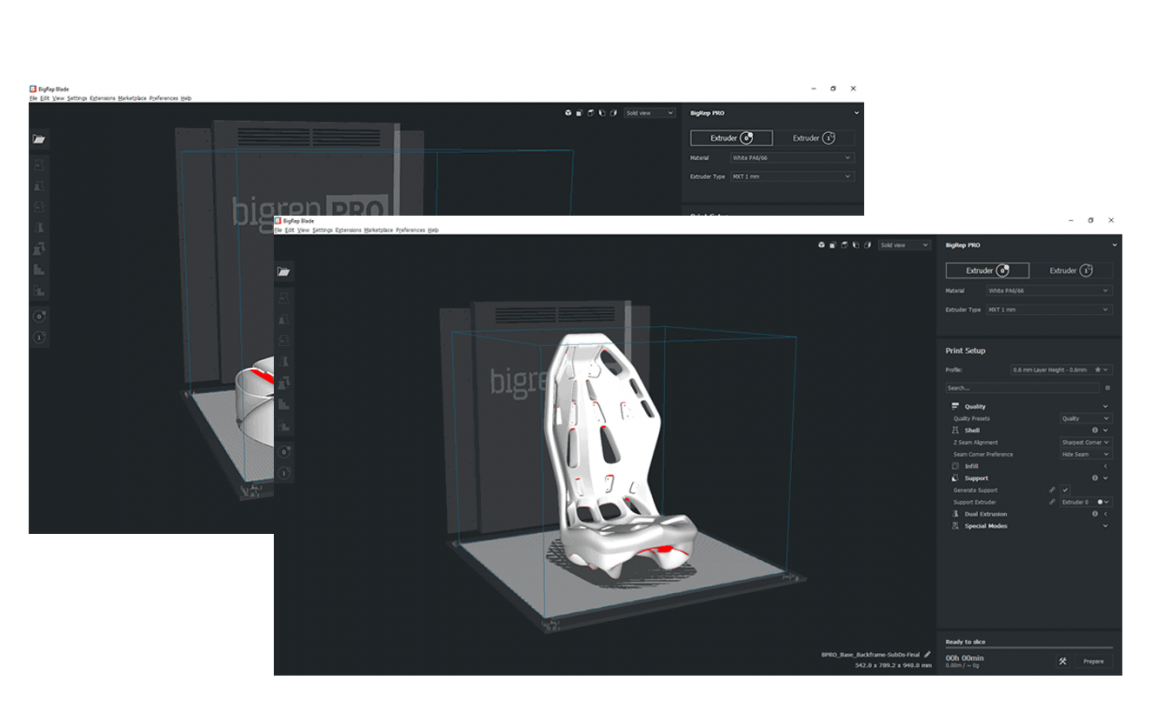The height and width of the screenshot is (720, 1158).
Task: Click top view cube icon in front window
Action: [x=844, y=245]
